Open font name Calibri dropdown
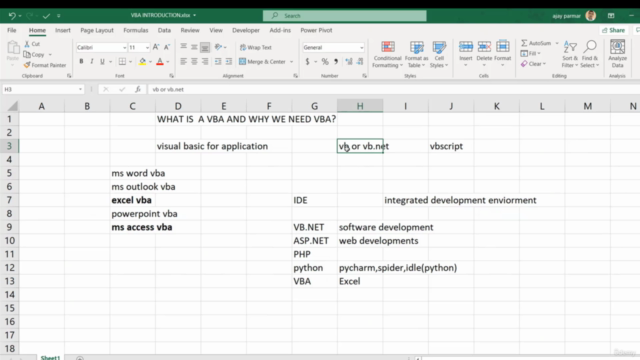This screenshot has height=360, width=640. click(124, 48)
